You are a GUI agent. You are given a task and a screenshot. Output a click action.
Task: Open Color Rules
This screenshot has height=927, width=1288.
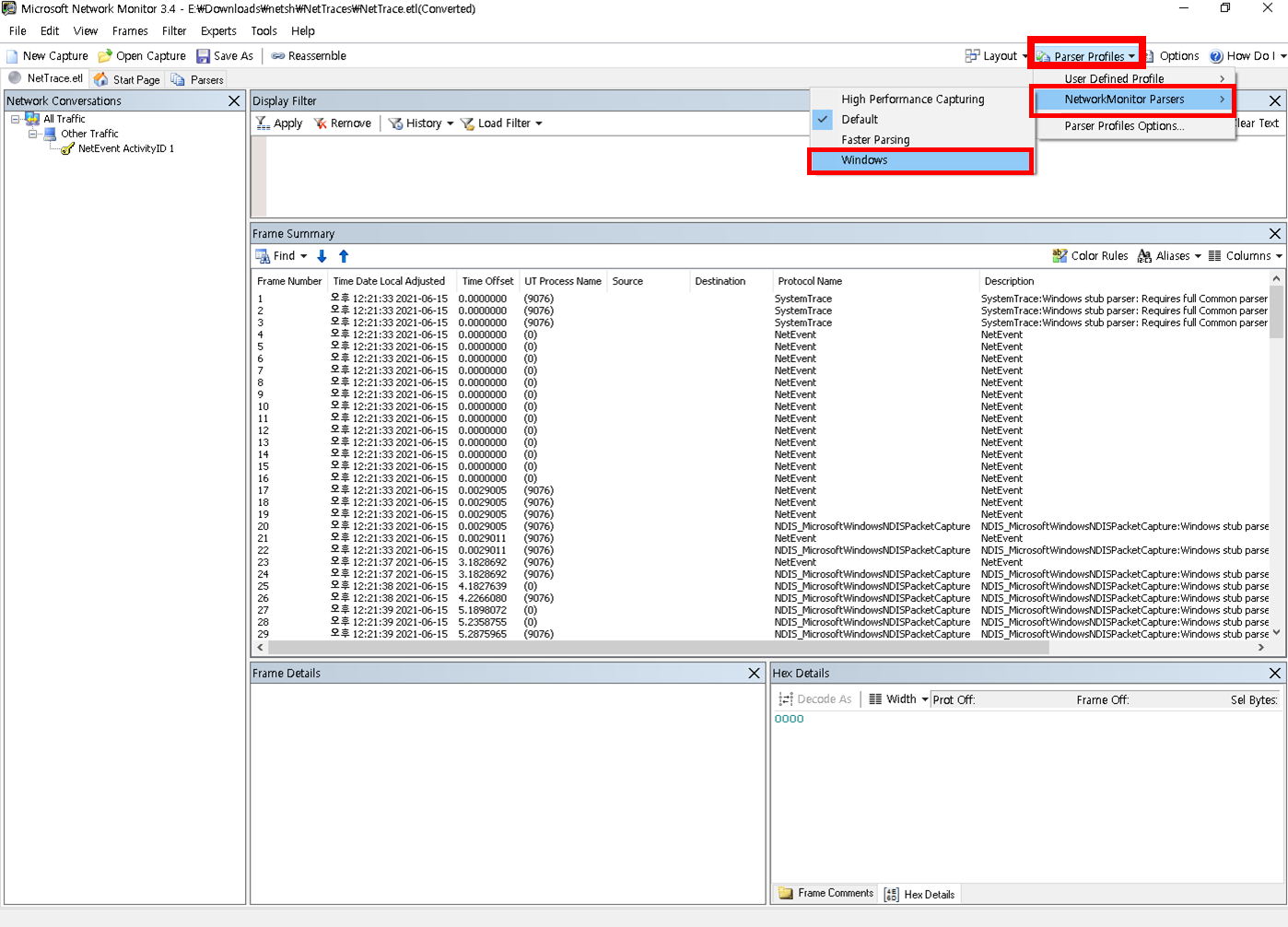point(1090,256)
